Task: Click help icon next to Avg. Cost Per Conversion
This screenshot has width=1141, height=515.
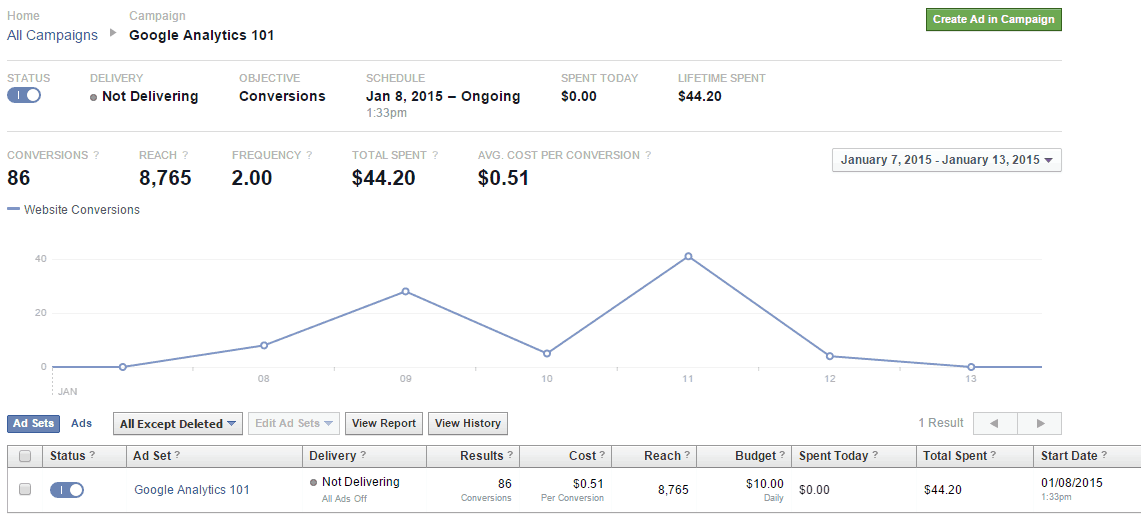Action: click(x=648, y=156)
